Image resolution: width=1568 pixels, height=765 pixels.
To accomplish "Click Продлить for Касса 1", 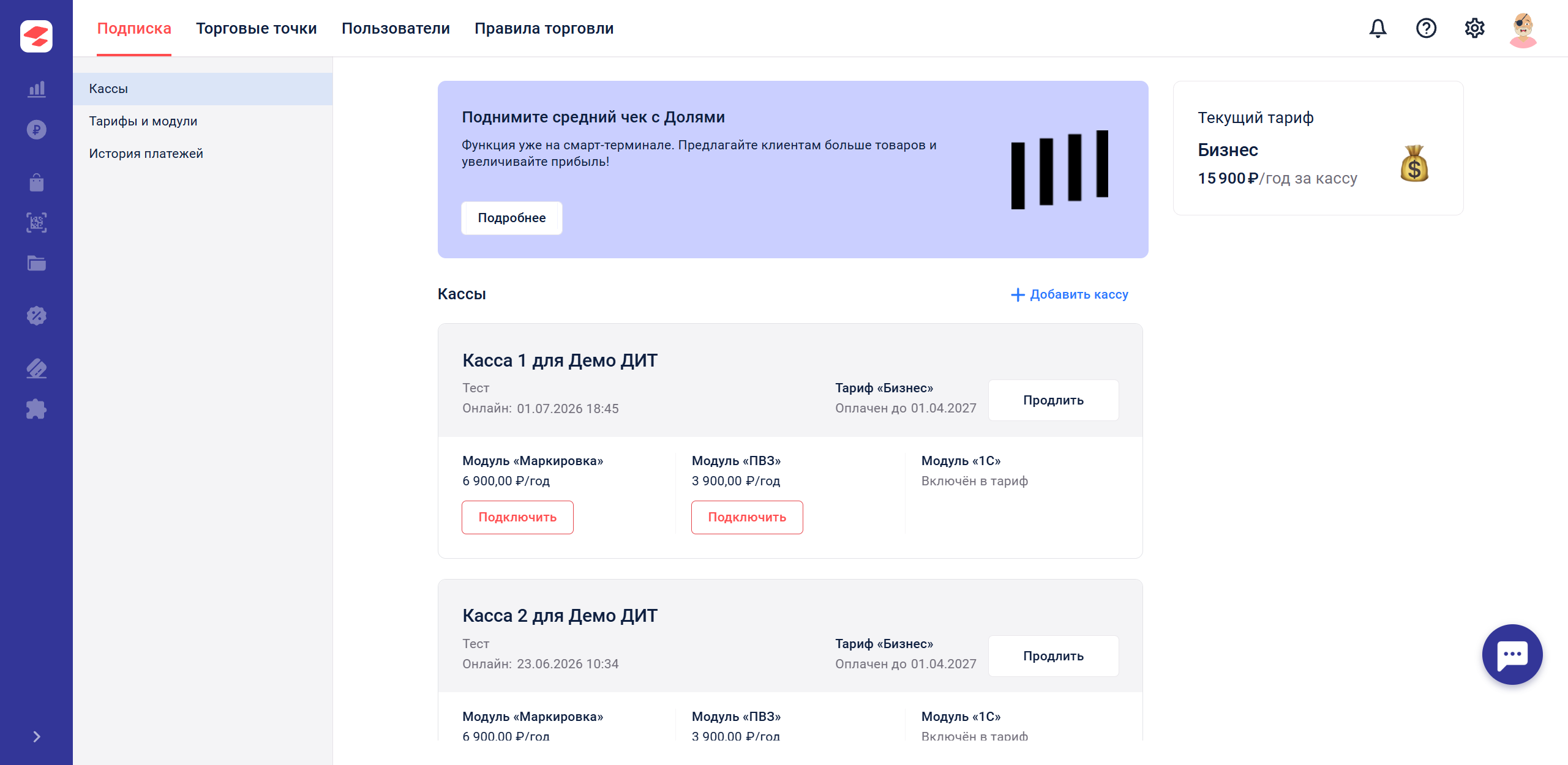I will click(x=1053, y=400).
